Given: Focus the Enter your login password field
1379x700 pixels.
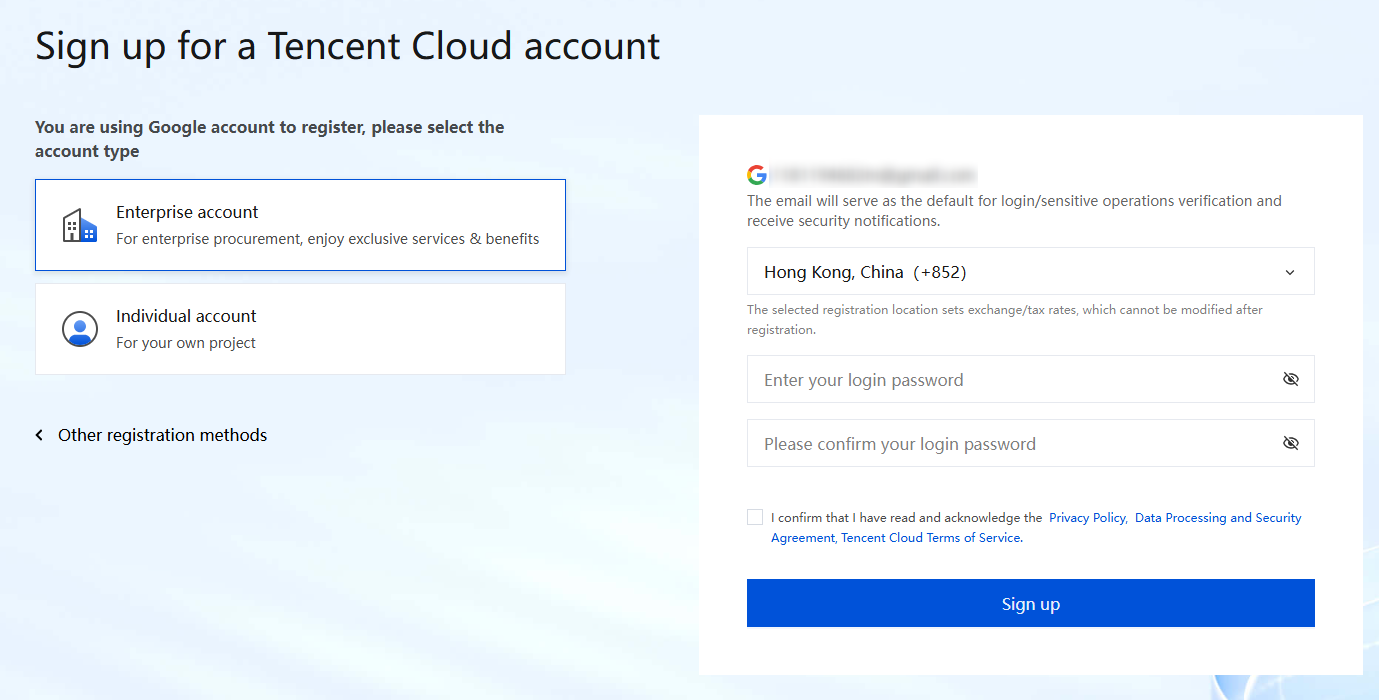Looking at the screenshot, I should pos(1010,380).
